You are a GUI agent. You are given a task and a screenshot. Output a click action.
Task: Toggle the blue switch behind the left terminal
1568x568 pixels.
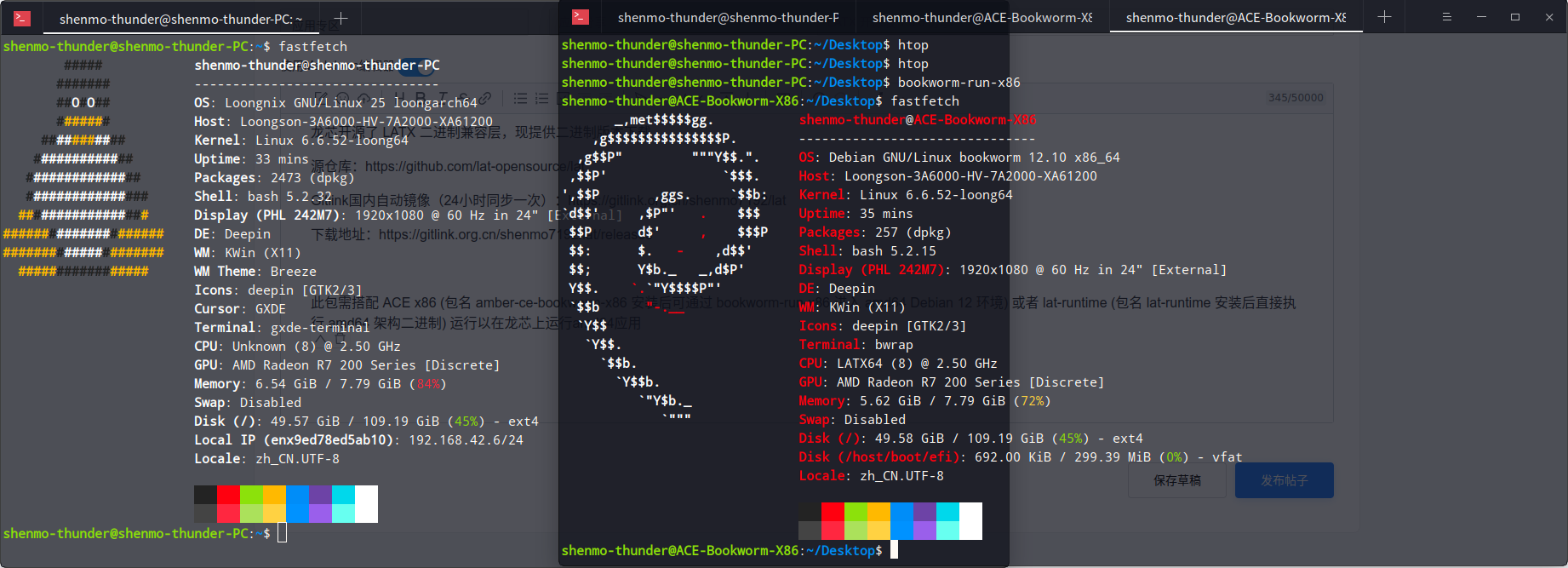pos(416,66)
